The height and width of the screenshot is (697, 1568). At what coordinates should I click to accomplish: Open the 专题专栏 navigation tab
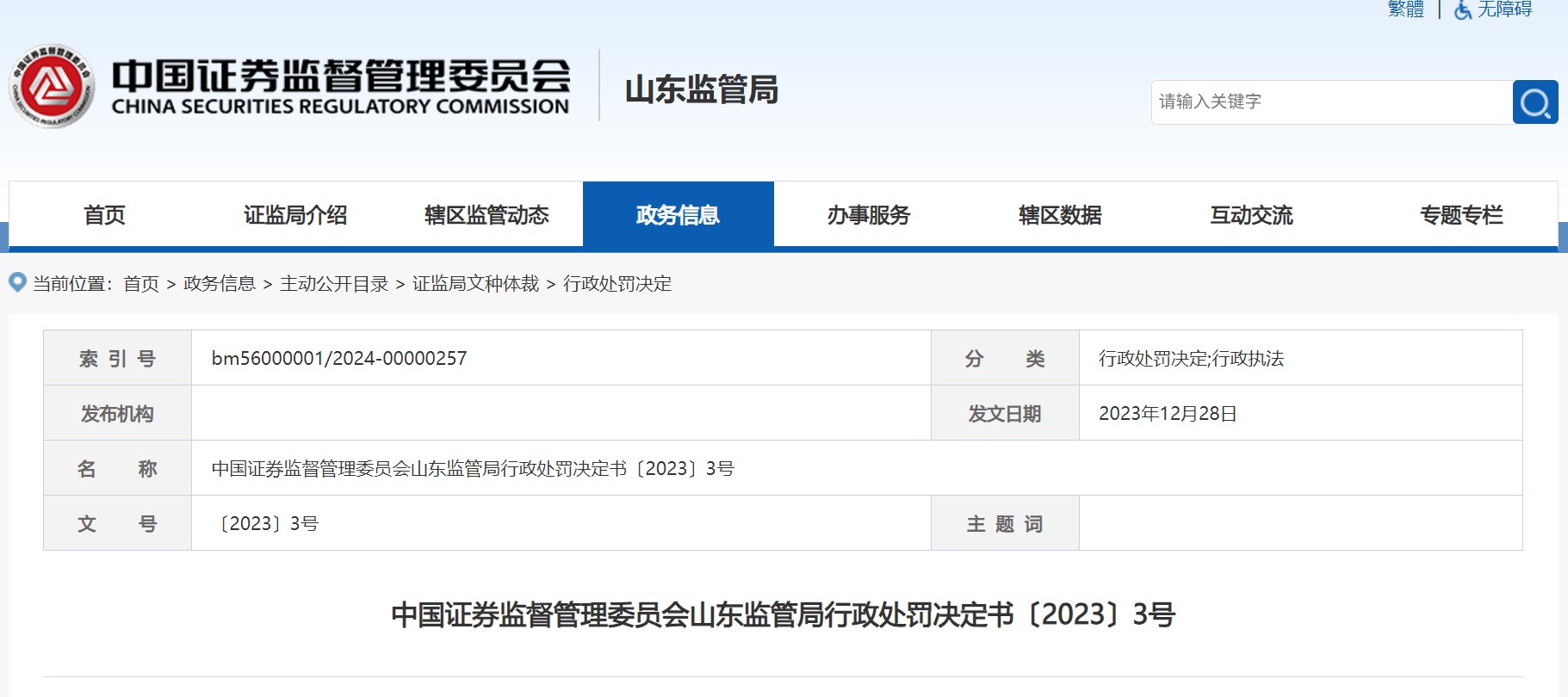tap(1461, 214)
